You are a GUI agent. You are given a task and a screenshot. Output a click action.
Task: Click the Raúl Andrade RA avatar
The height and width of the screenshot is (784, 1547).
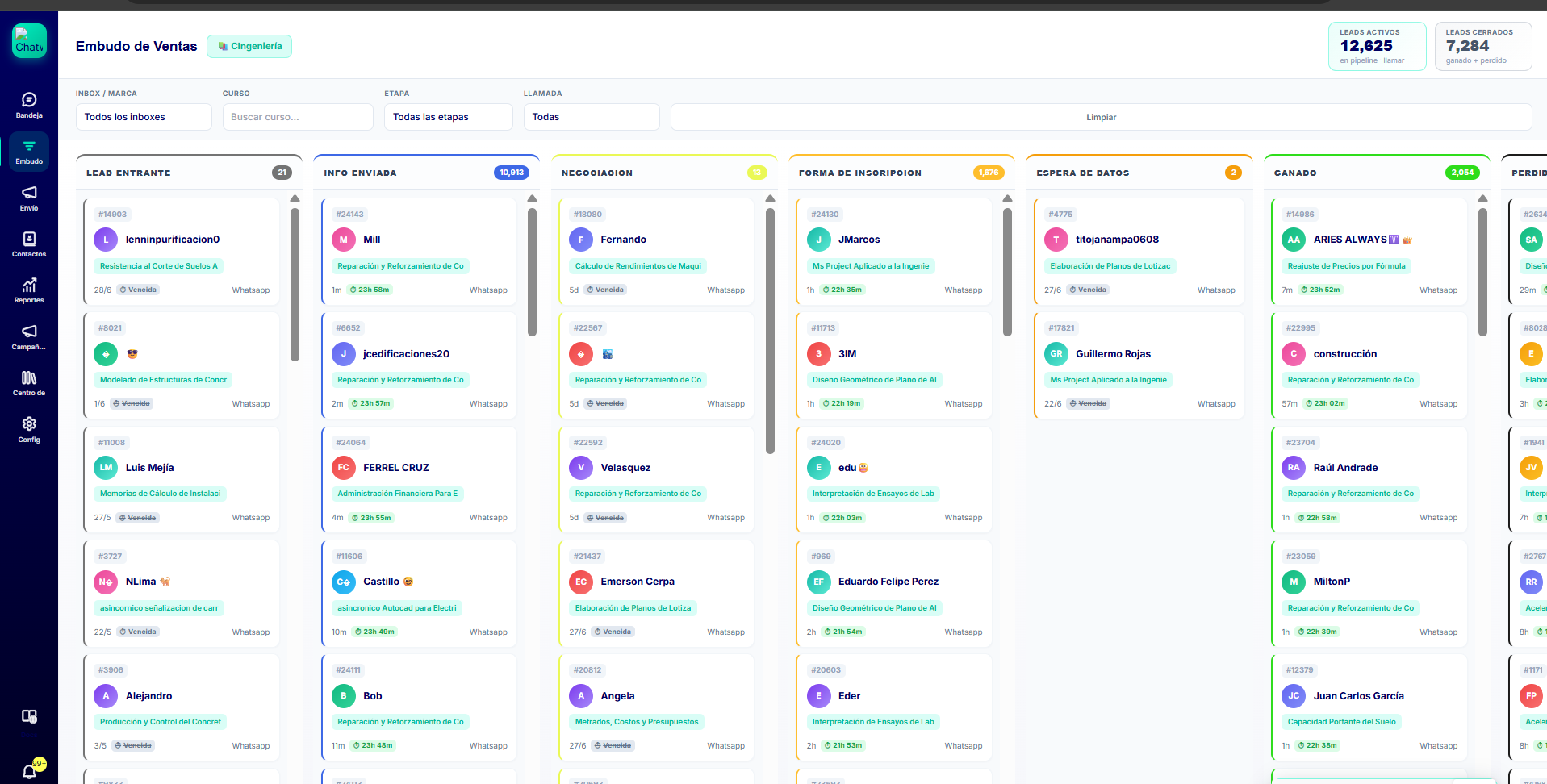1294,468
